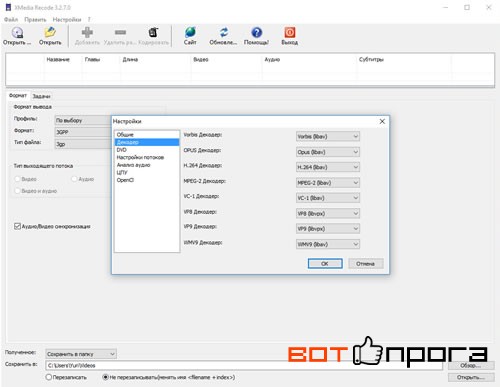Open the Править menu
The image size is (500, 387).
click(35, 19)
